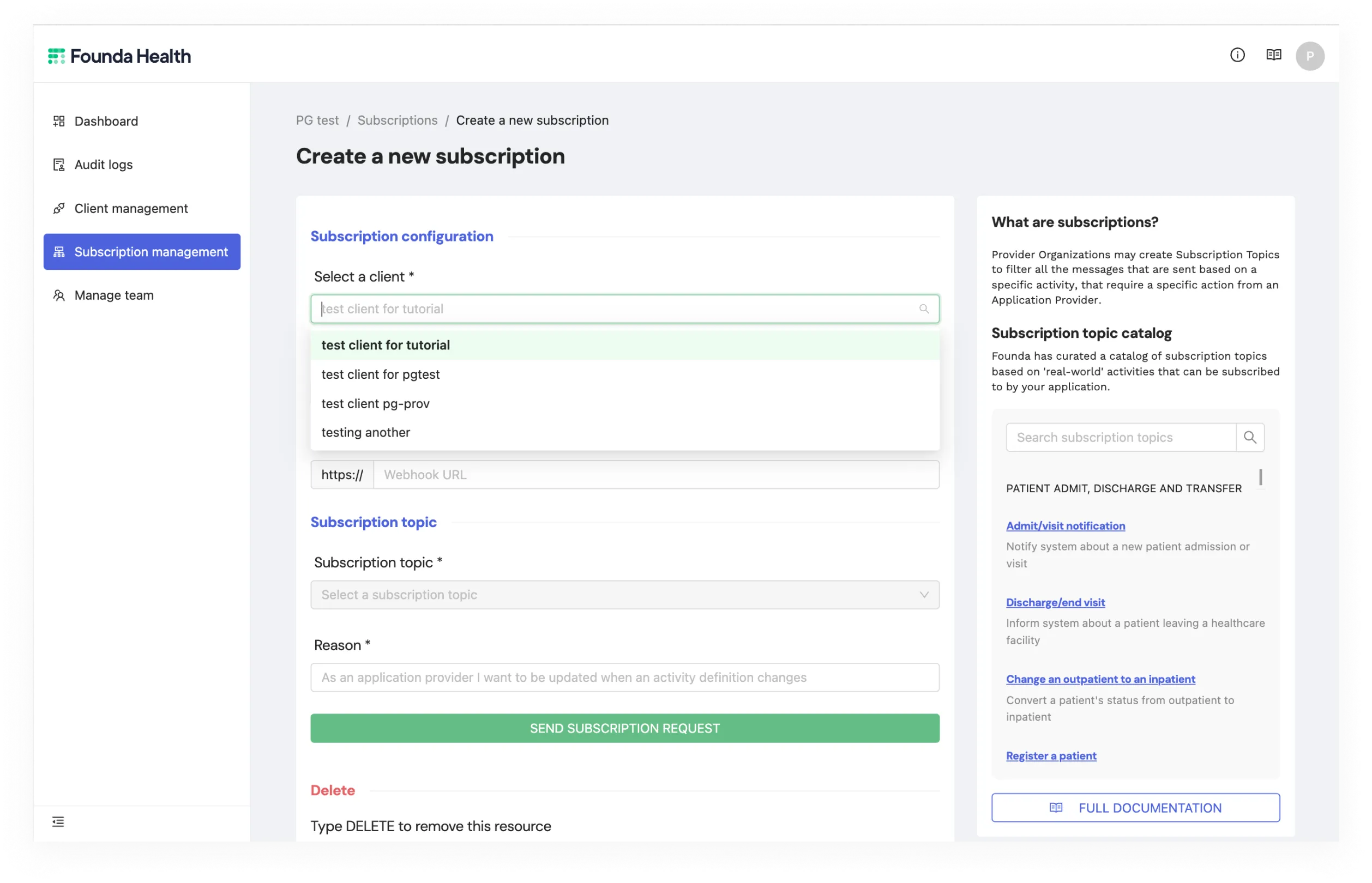Click the search subscription topics magnifier button
The image size is (1372, 883).
tap(1250, 438)
